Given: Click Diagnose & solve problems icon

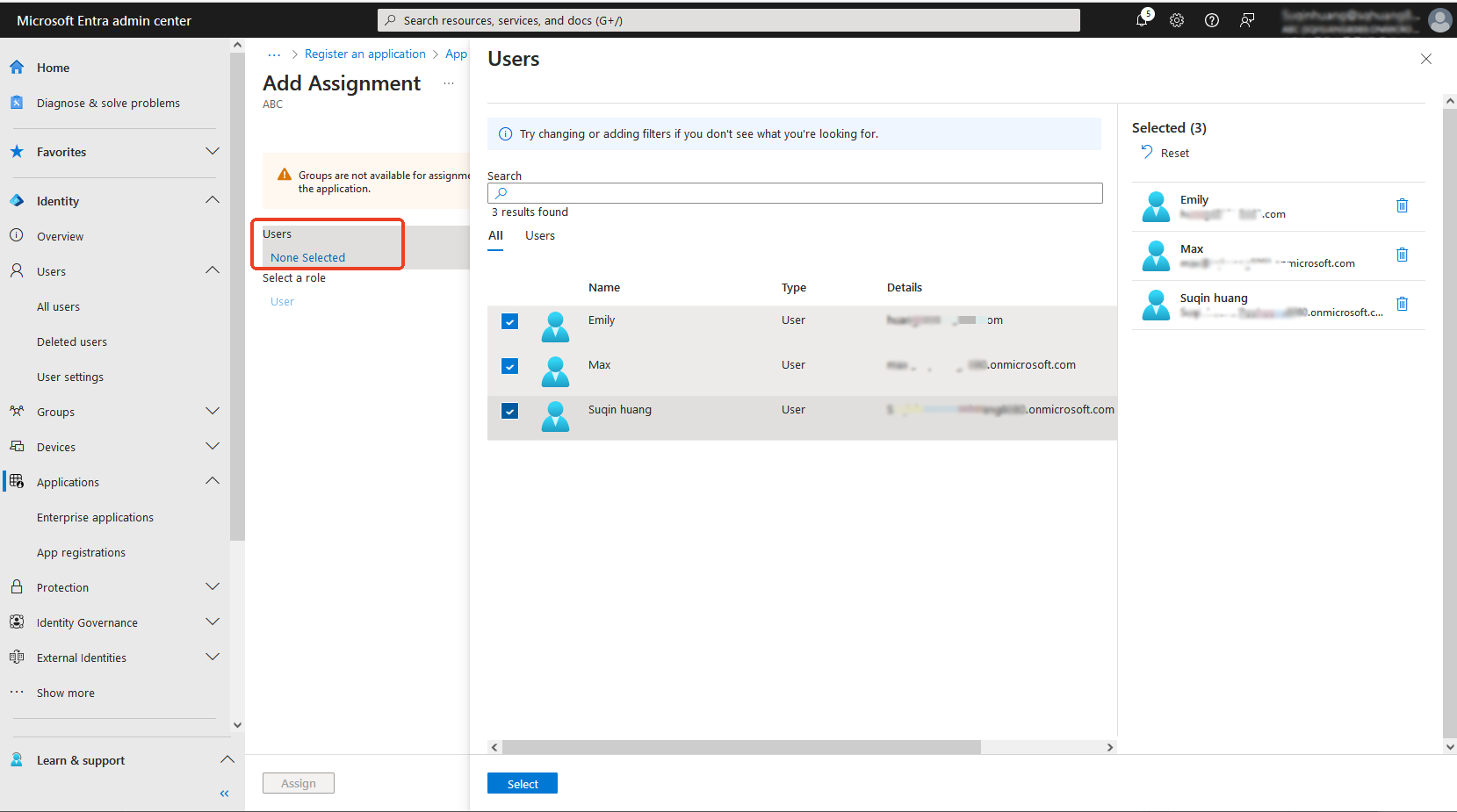Looking at the screenshot, I should (x=17, y=103).
